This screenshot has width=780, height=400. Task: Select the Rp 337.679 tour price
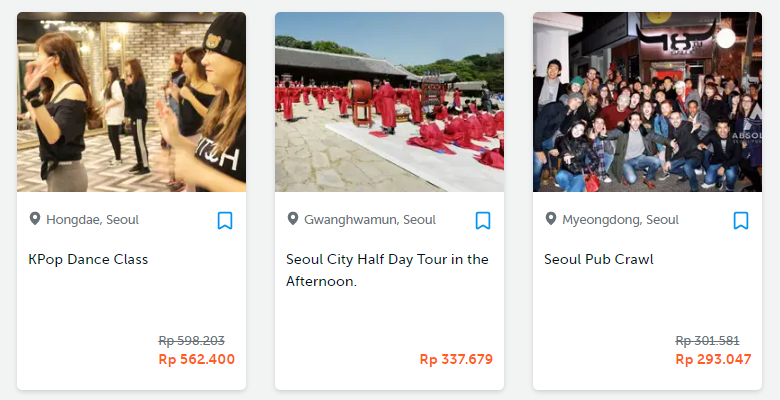click(x=456, y=359)
